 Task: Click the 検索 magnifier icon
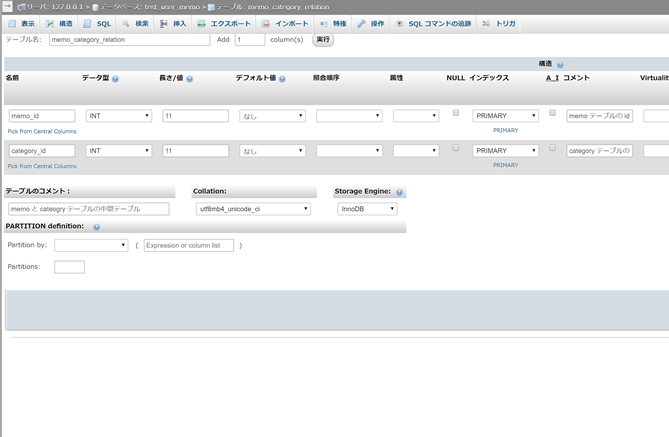125,24
